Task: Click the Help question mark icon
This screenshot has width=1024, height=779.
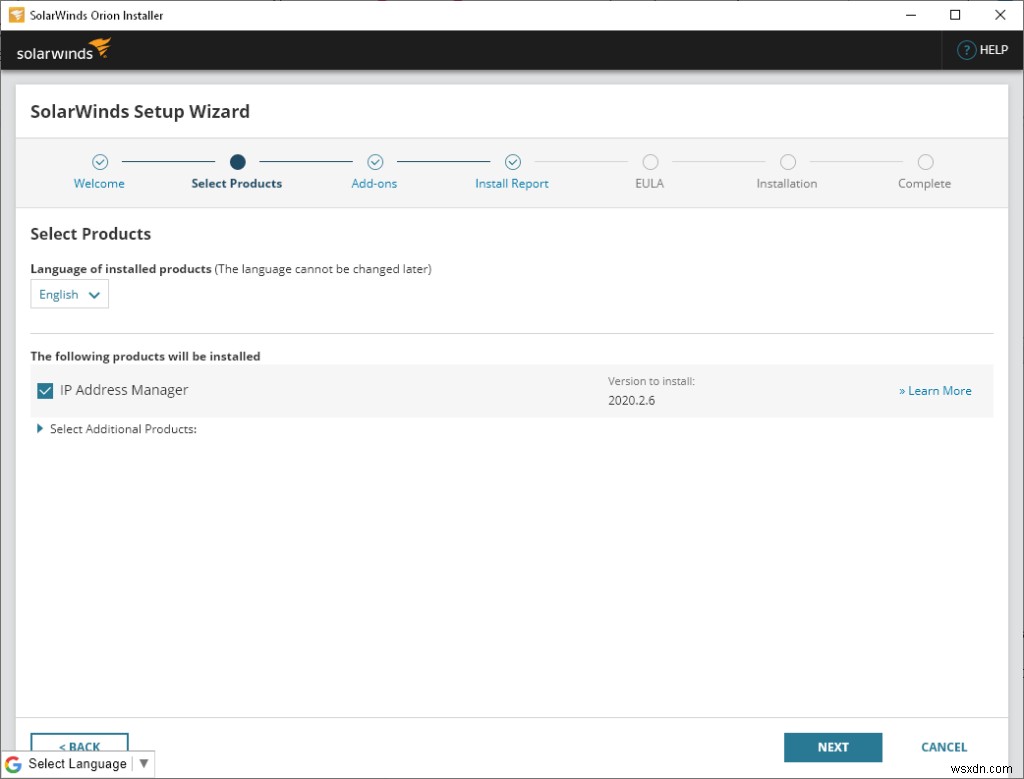Action: click(x=966, y=50)
